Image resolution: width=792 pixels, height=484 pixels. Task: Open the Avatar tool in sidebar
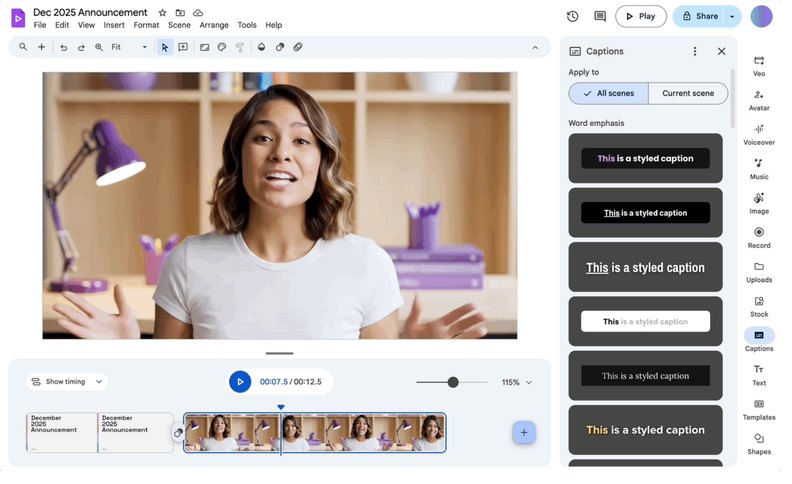pyautogui.click(x=759, y=100)
